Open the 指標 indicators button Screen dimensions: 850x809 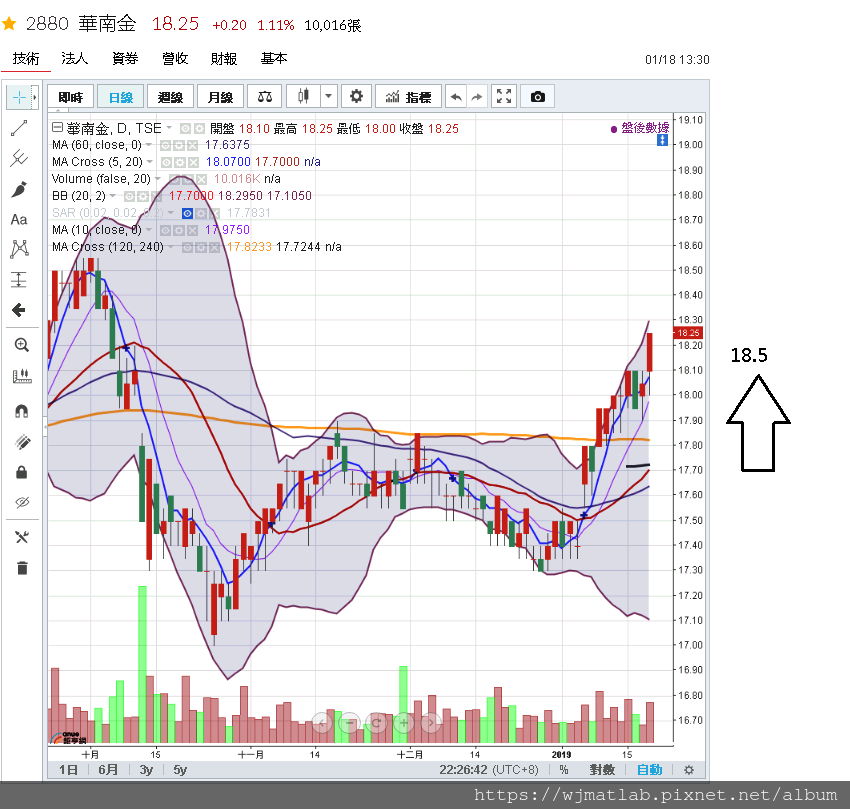coord(408,97)
